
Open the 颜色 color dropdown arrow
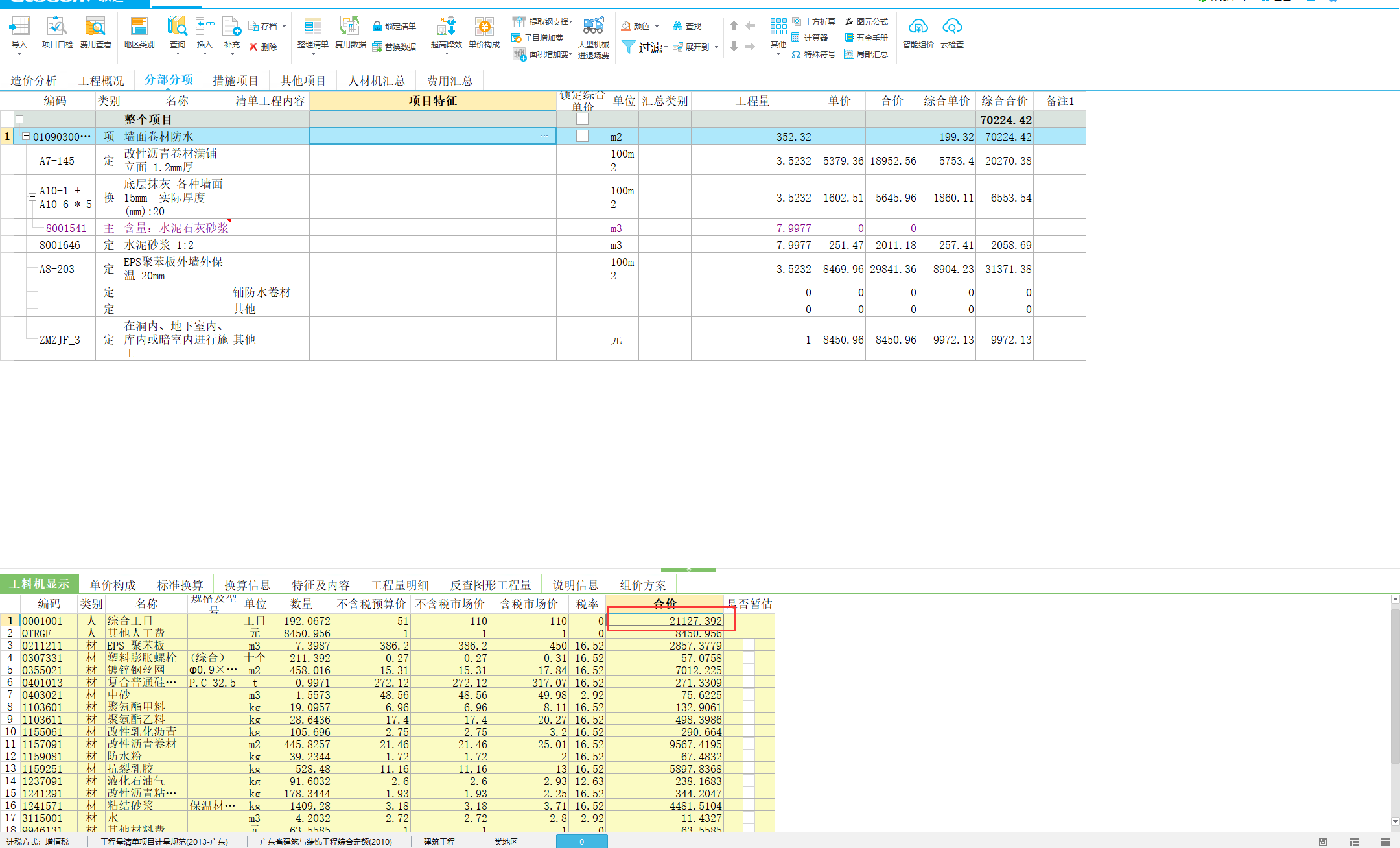click(657, 27)
